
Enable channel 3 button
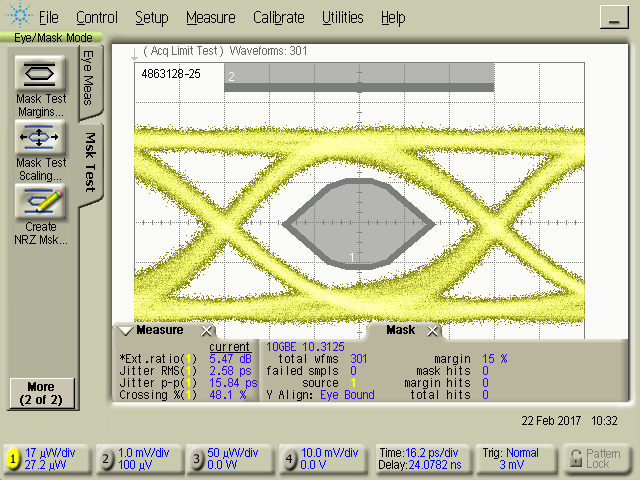tap(197, 459)
